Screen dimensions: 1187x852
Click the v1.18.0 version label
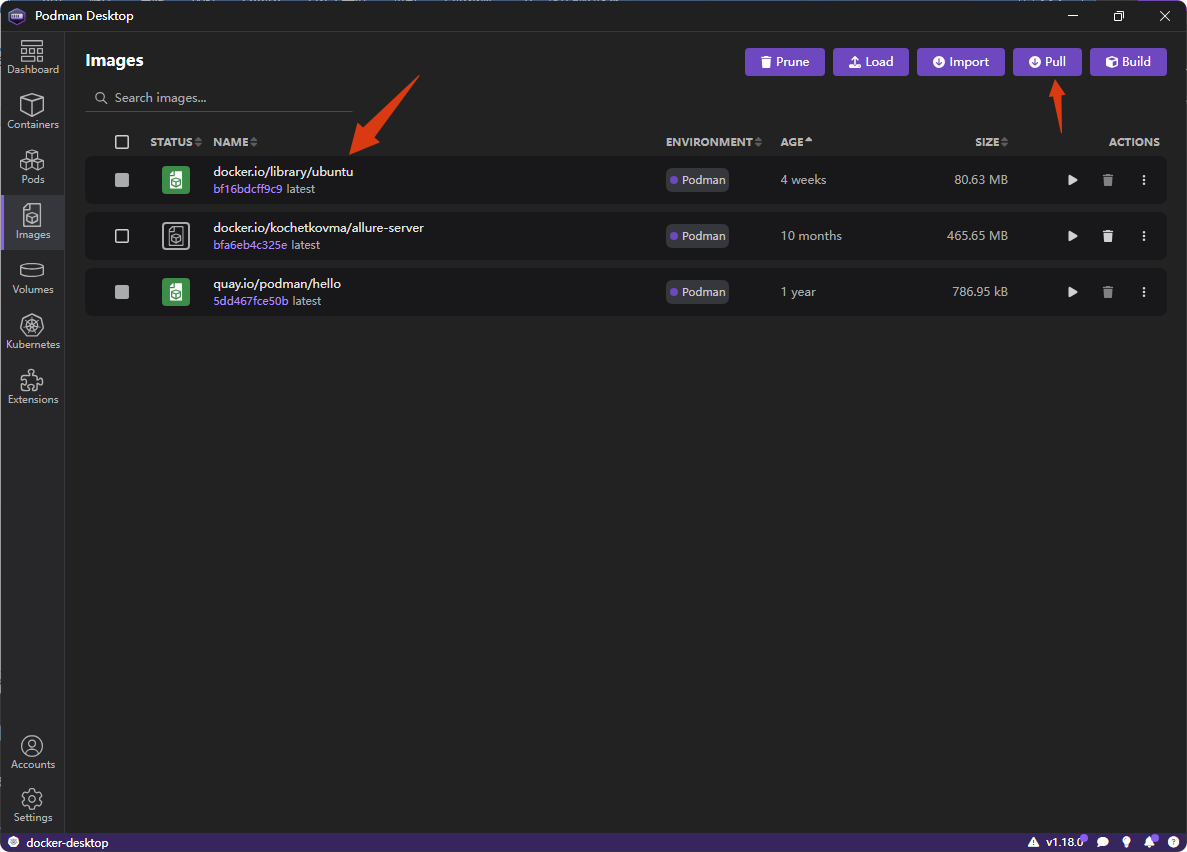coord(1064,842)
